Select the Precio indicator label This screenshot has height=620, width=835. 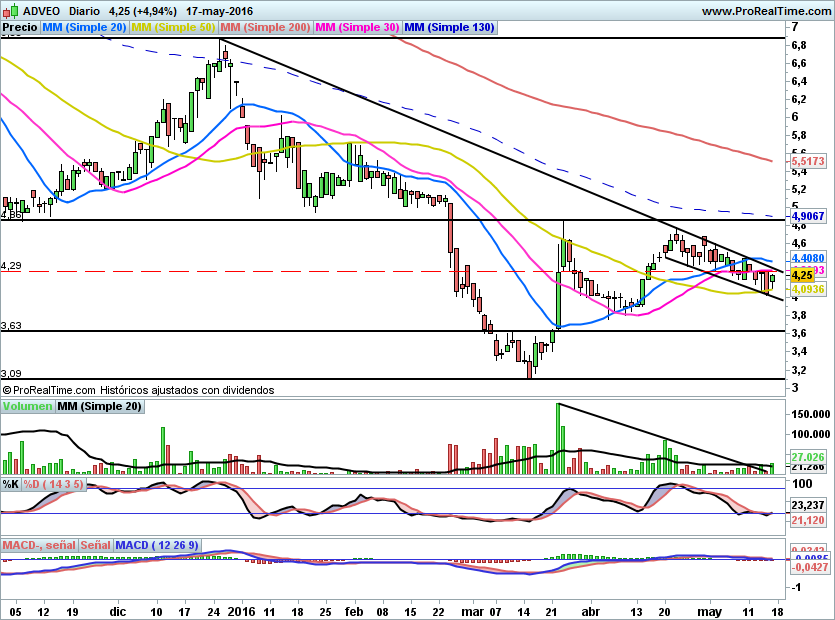pos(20,28)
